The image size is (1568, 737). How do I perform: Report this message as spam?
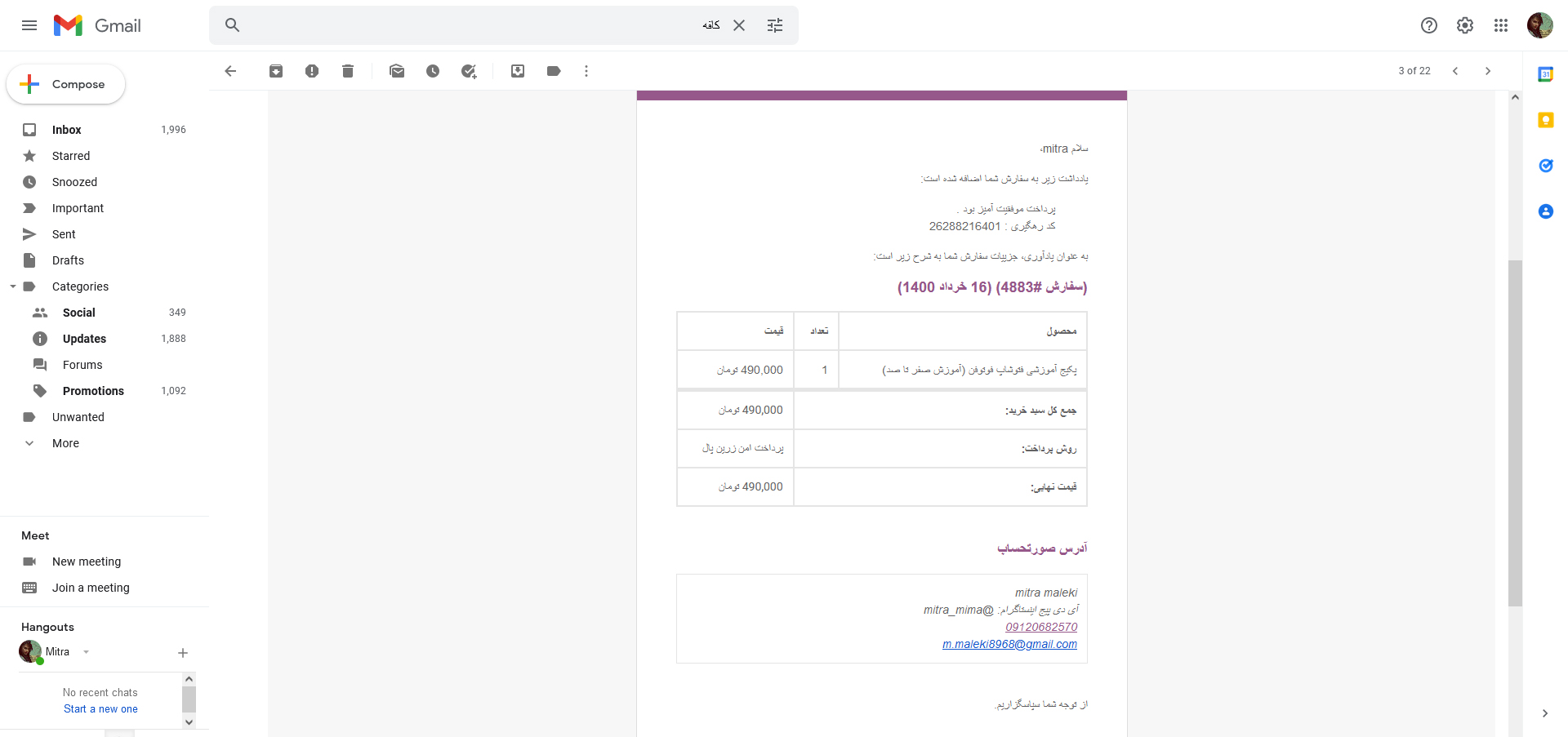(x=312, y=71)
